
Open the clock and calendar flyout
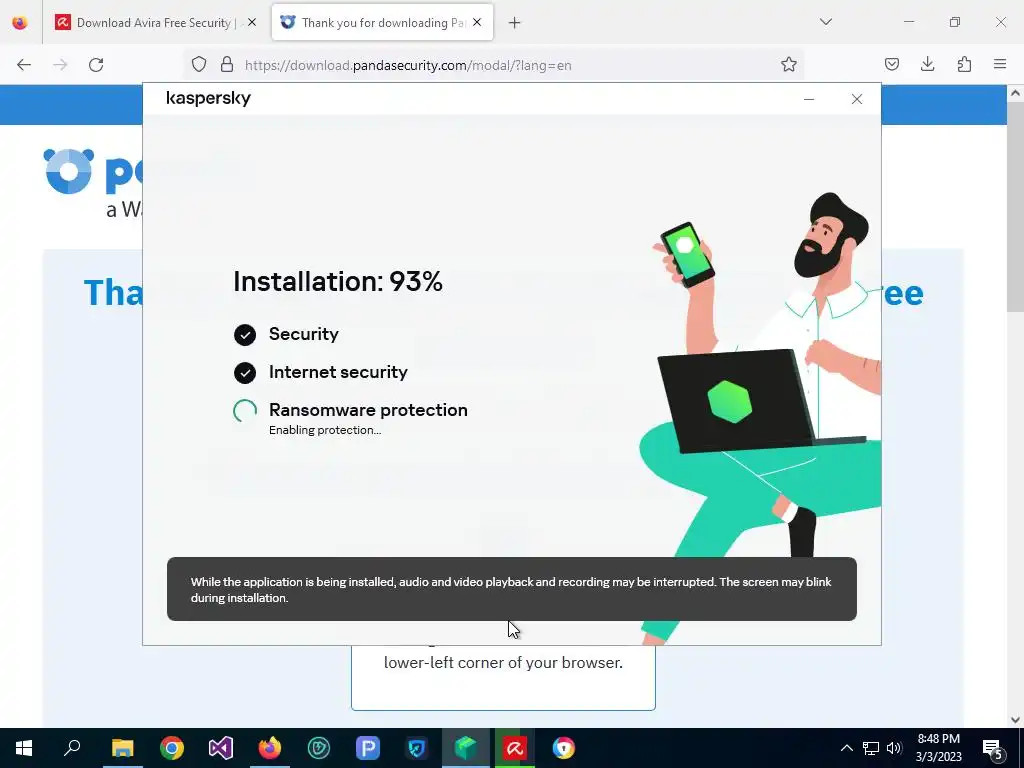[938, 748]
